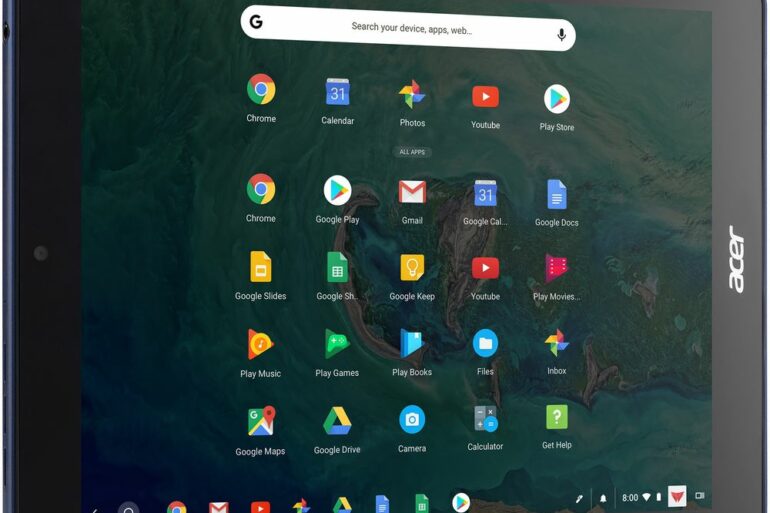Screen dimensions: 770x513
Task: Open the Google Sh... spreadsheet app
Action: point(337,267)
